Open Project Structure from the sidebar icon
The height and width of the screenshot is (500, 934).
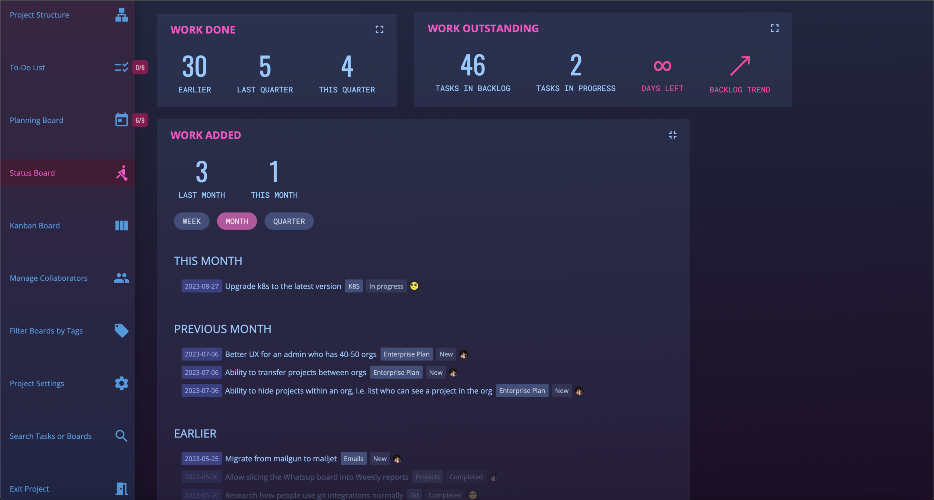coord(122,15)
